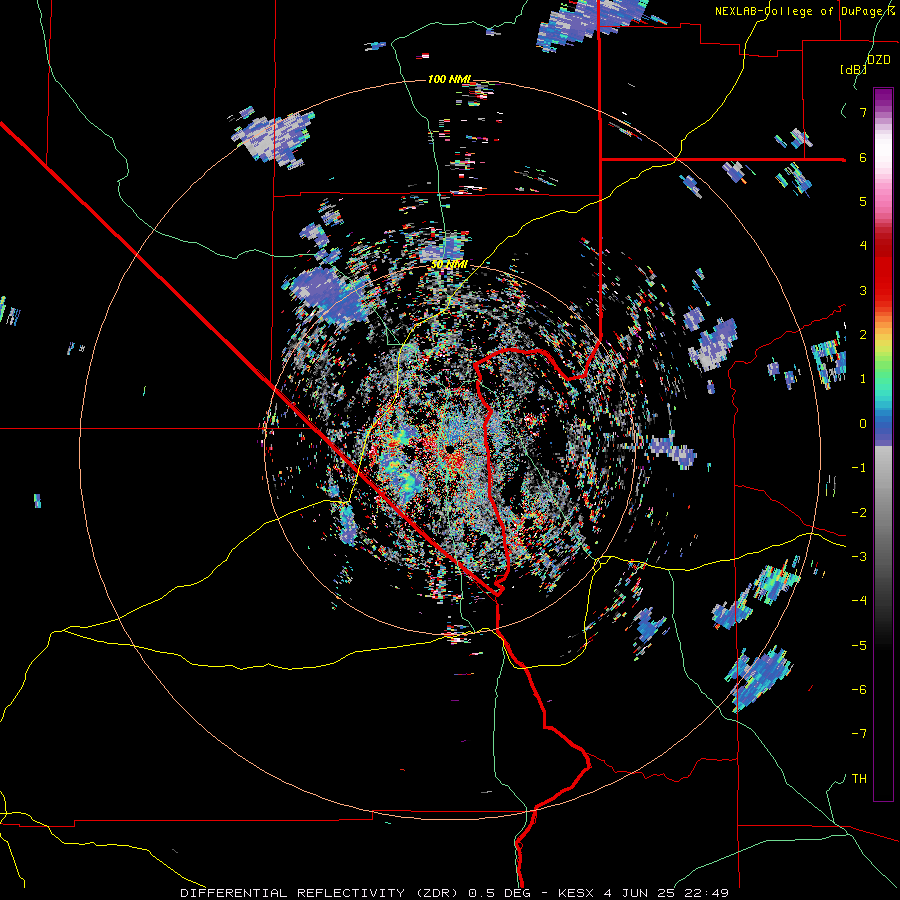Click the 7 dB scale tick label
The height and width of the screenshot is (900, 900).
(863, 112)
